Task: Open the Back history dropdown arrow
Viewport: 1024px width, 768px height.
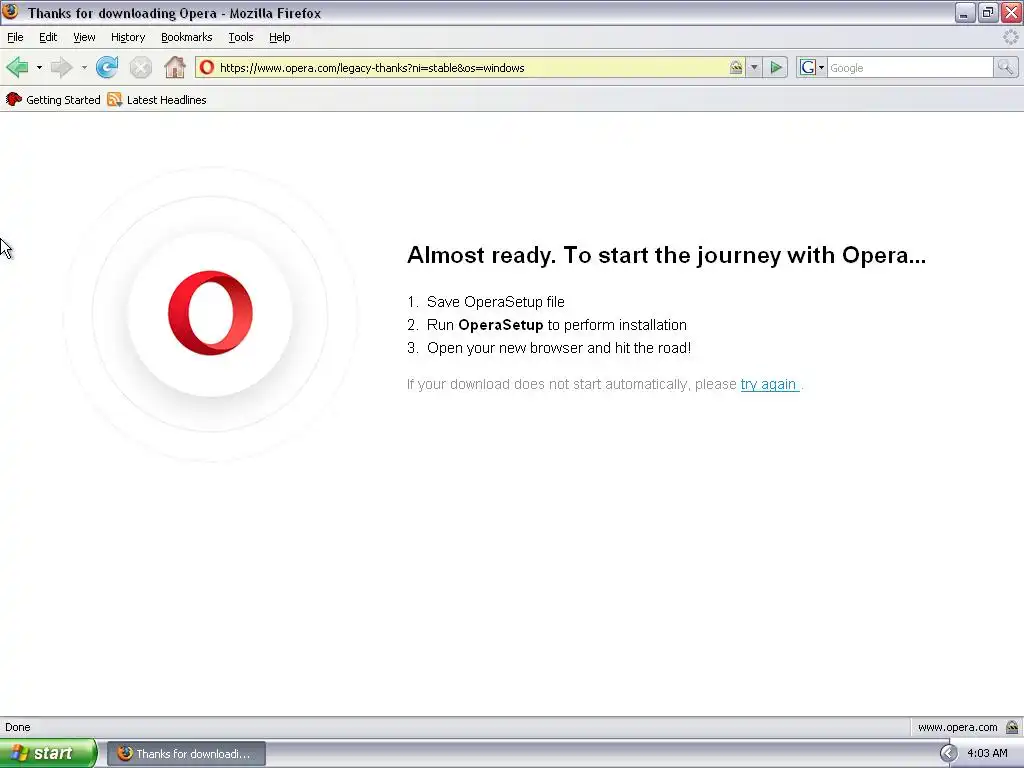Action: [x=39, y=67]
